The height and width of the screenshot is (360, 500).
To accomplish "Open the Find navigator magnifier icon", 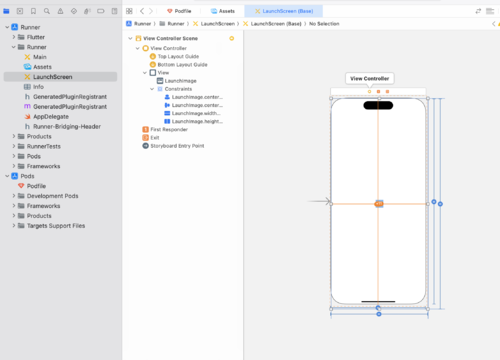I will pos(47,11).
